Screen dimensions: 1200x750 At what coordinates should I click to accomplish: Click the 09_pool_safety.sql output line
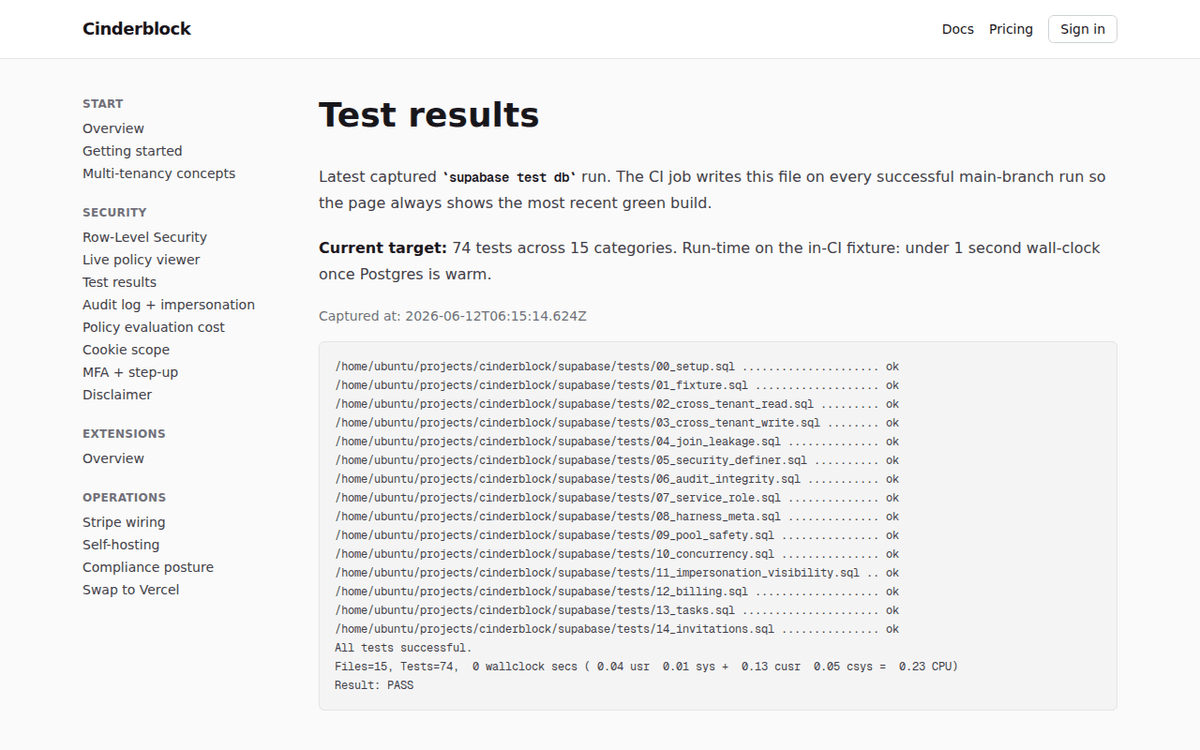[617, 535]
